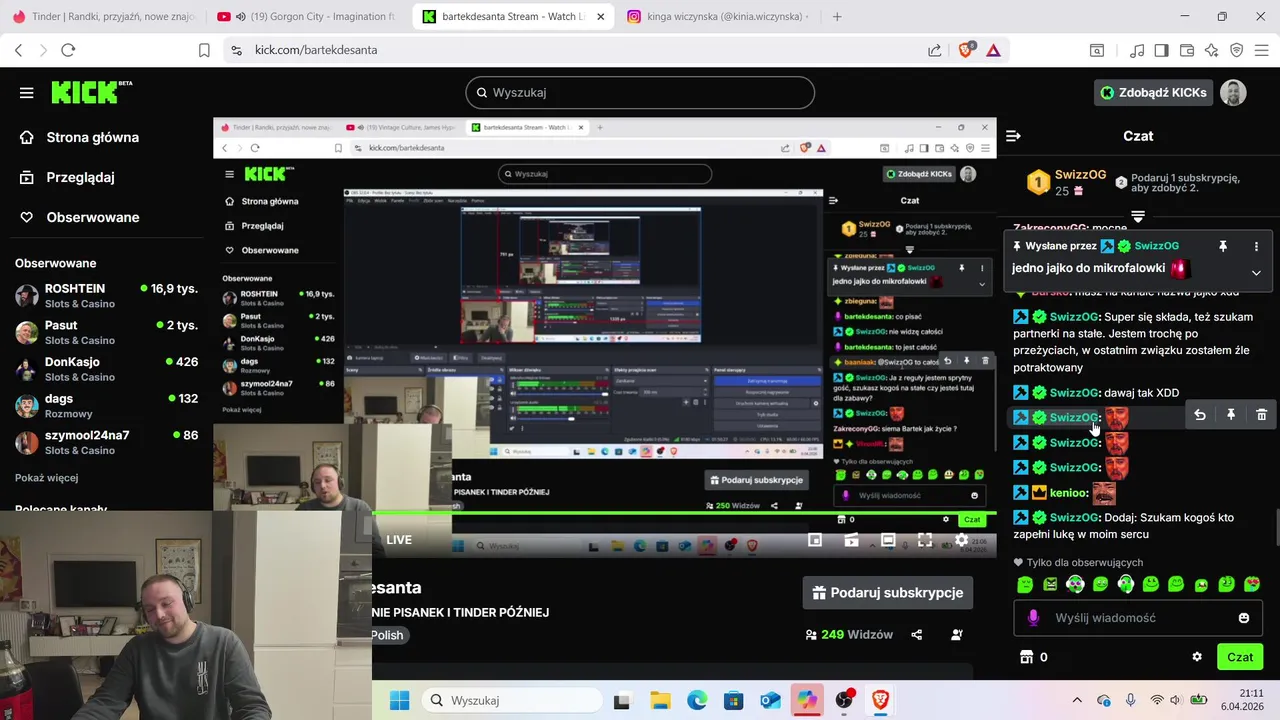Open the emoji picker in chat input
The height and width of the screenshot is (720, 1280).
tap(1244, 618)
